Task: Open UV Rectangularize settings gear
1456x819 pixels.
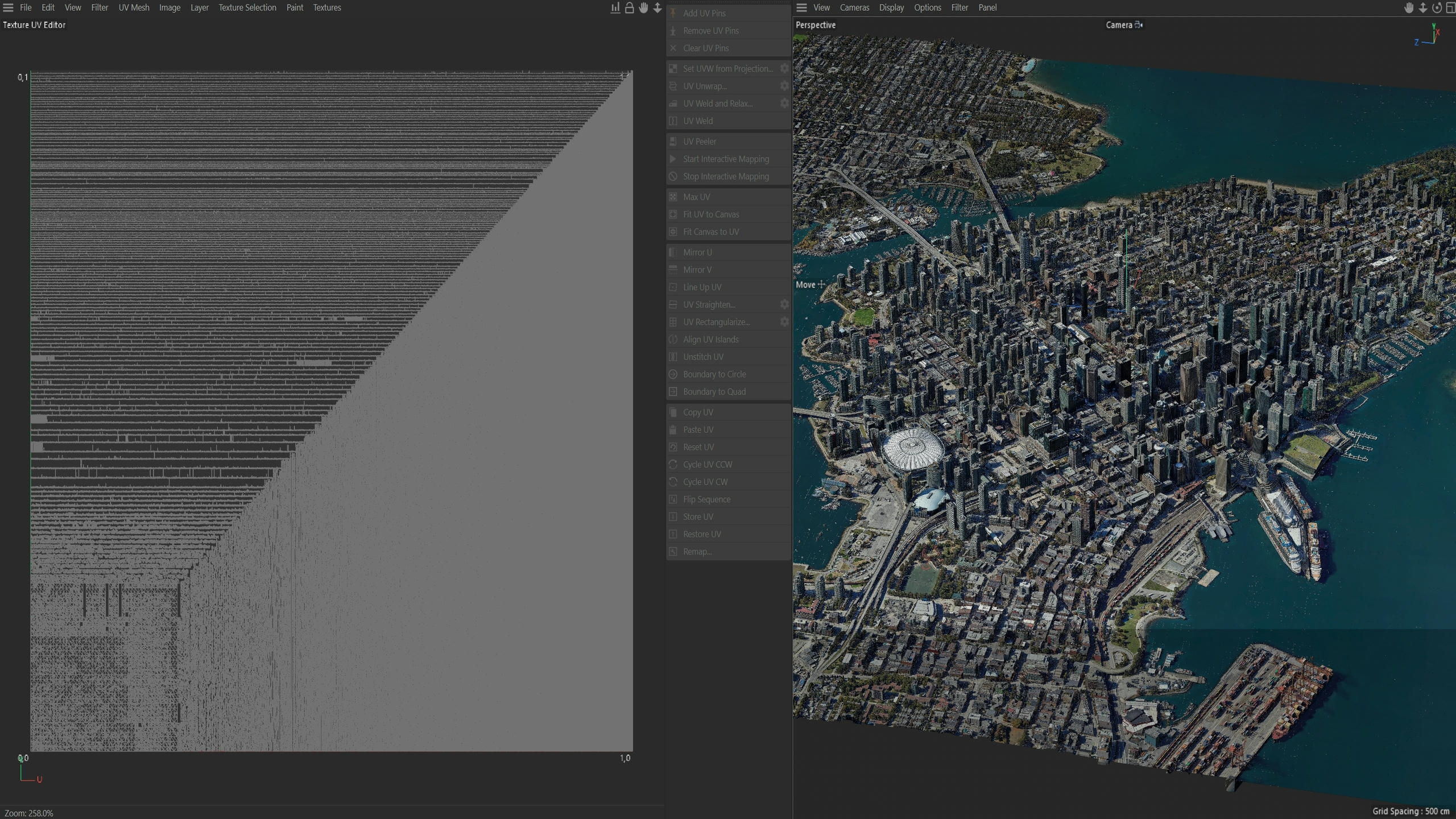Action: click(784, 321)
